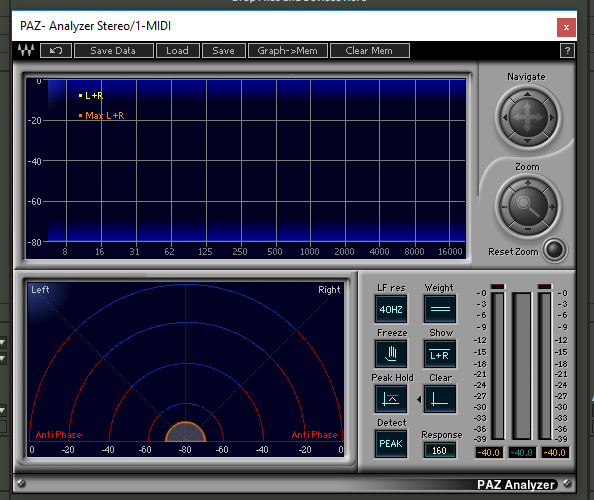
Task: Click the 1000 frequency axis label
Action: (310, 252)
